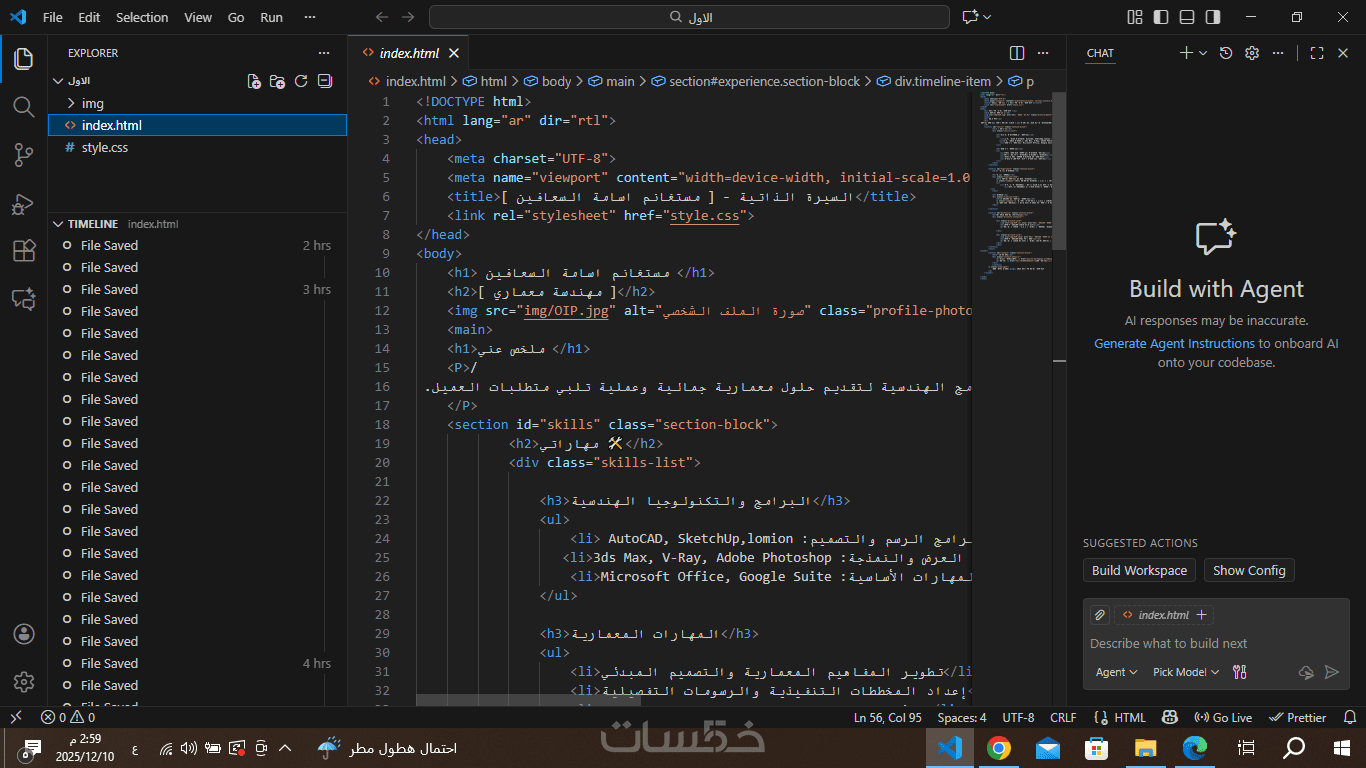Toggle the bottom panel layout button

pyautogui.click(x=1187, y=17)
